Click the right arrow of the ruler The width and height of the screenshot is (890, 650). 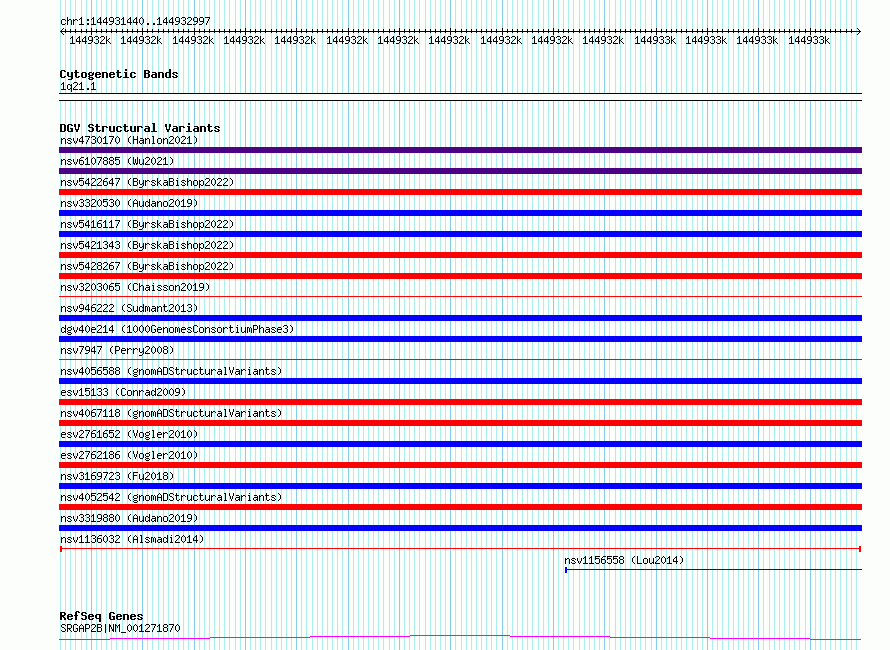coord(859,32)
